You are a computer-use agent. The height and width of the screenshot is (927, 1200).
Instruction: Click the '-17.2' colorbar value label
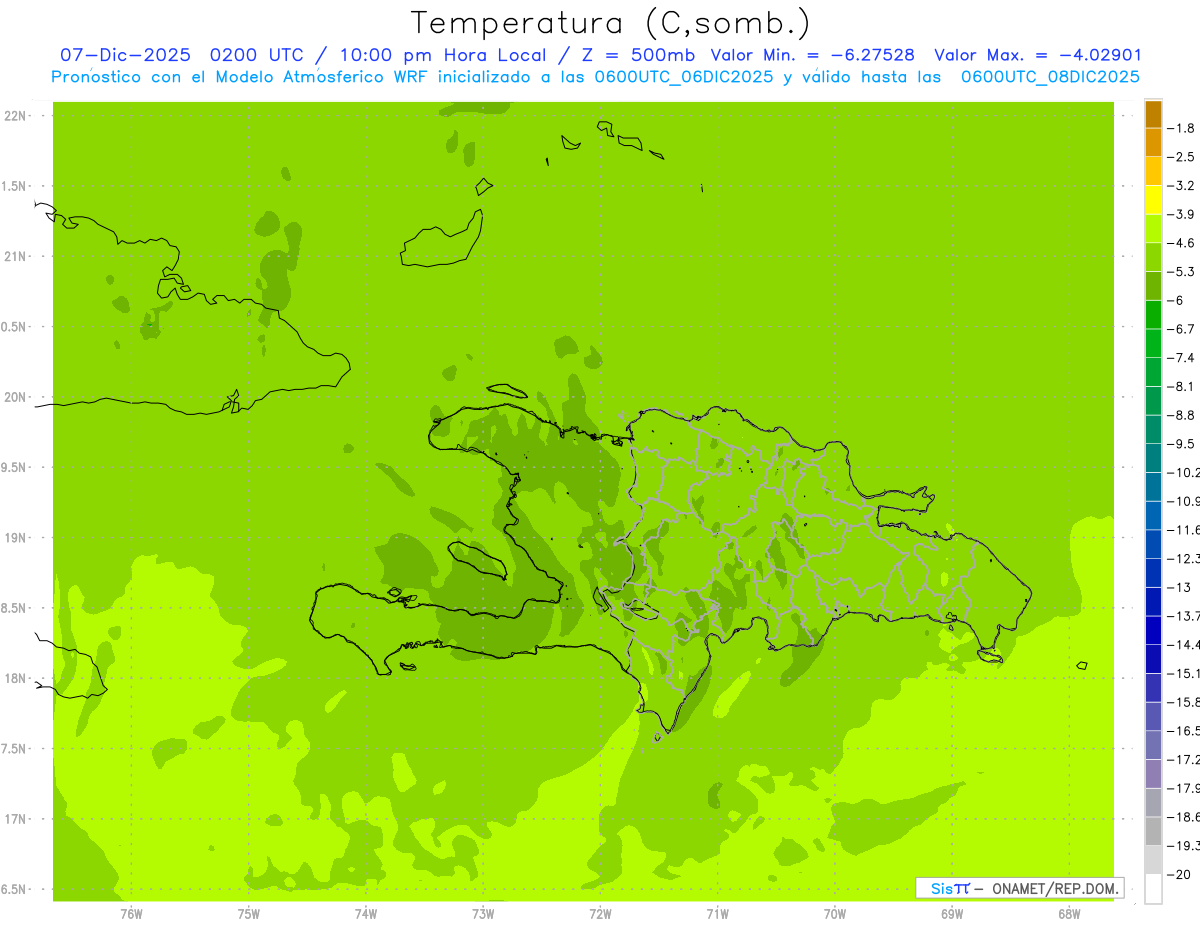pyautogui.click(x=1184, y=759)
